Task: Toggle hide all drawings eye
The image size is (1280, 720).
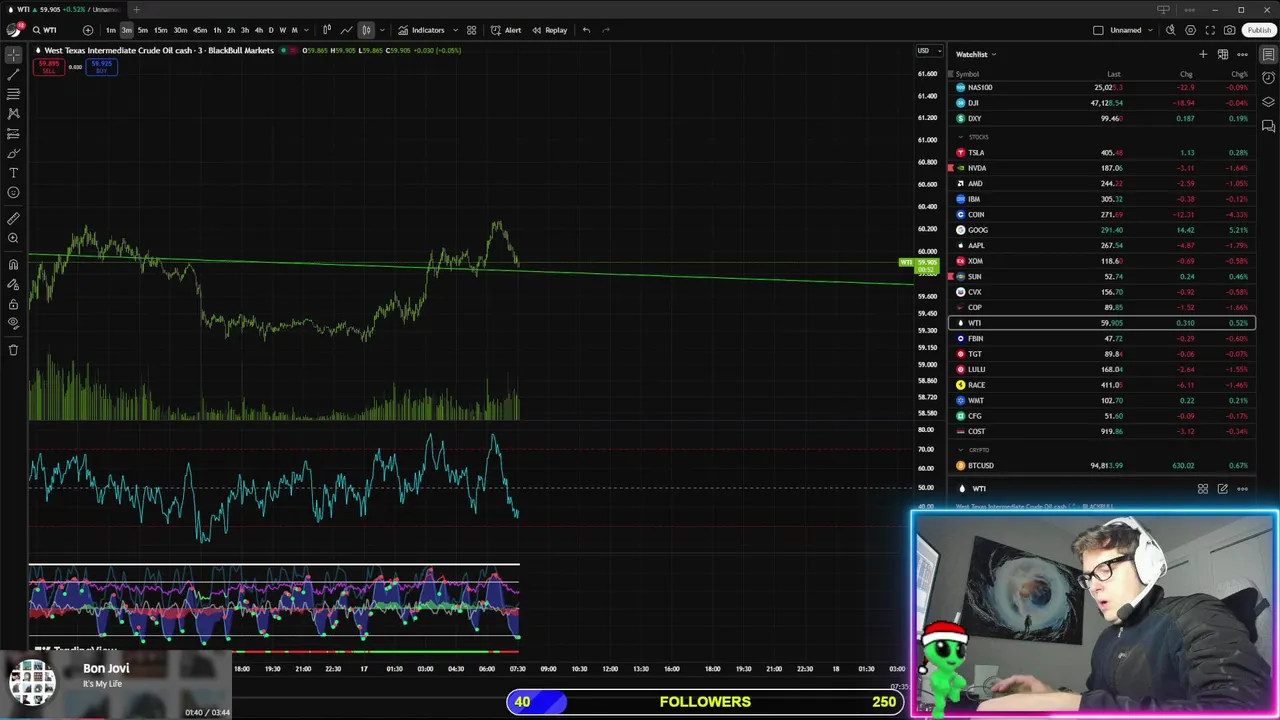Action: pyautogui.click(x=13, y=323)
